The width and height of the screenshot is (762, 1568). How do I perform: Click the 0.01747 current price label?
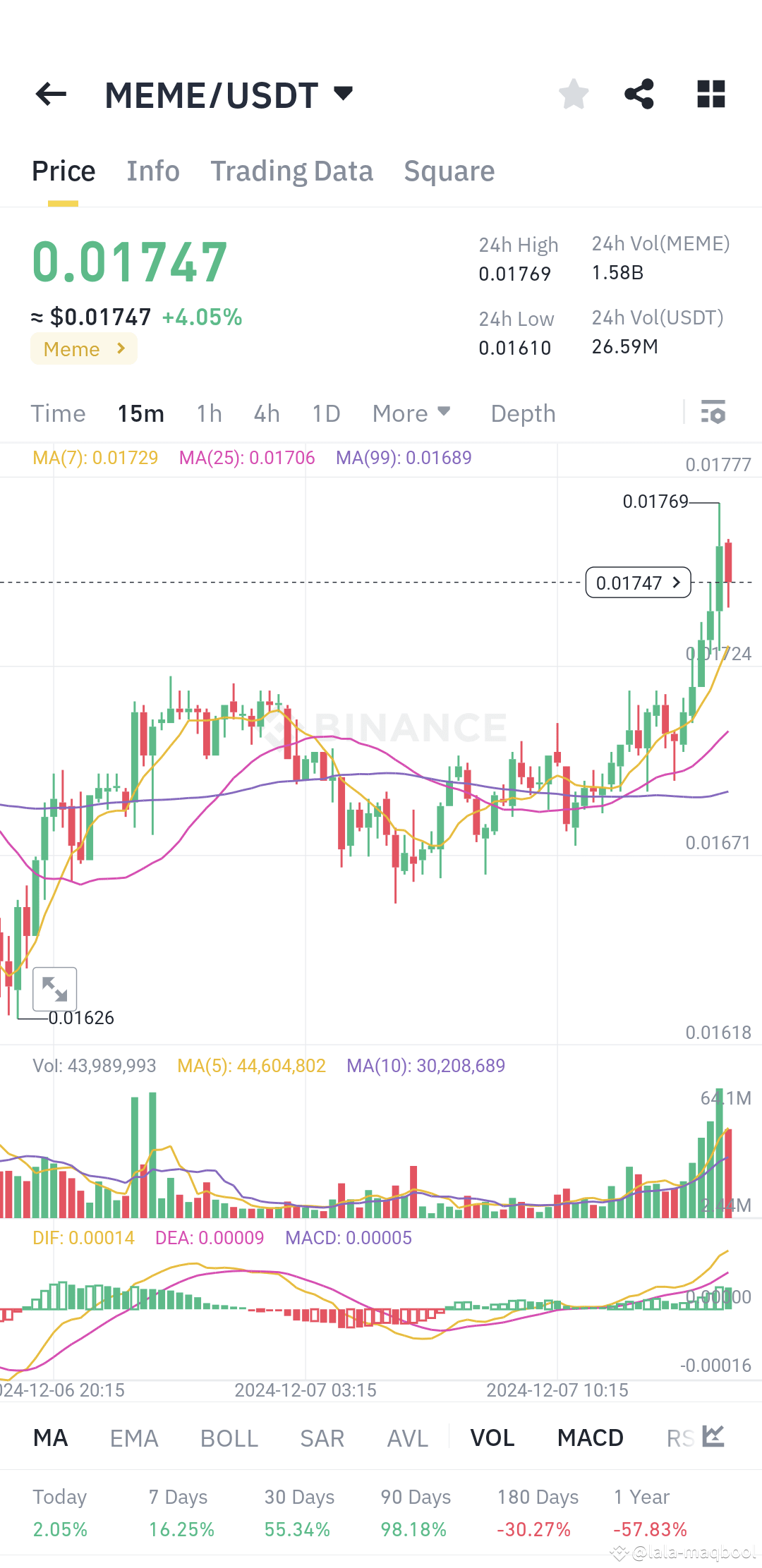click(637, 582)
